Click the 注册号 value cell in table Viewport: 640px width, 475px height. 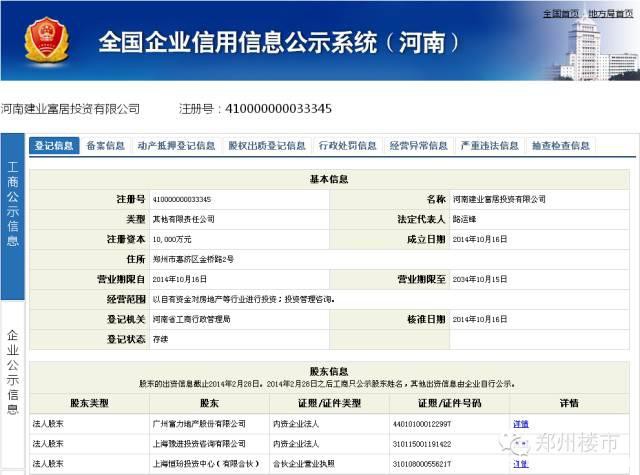click(x=240, y=200)
